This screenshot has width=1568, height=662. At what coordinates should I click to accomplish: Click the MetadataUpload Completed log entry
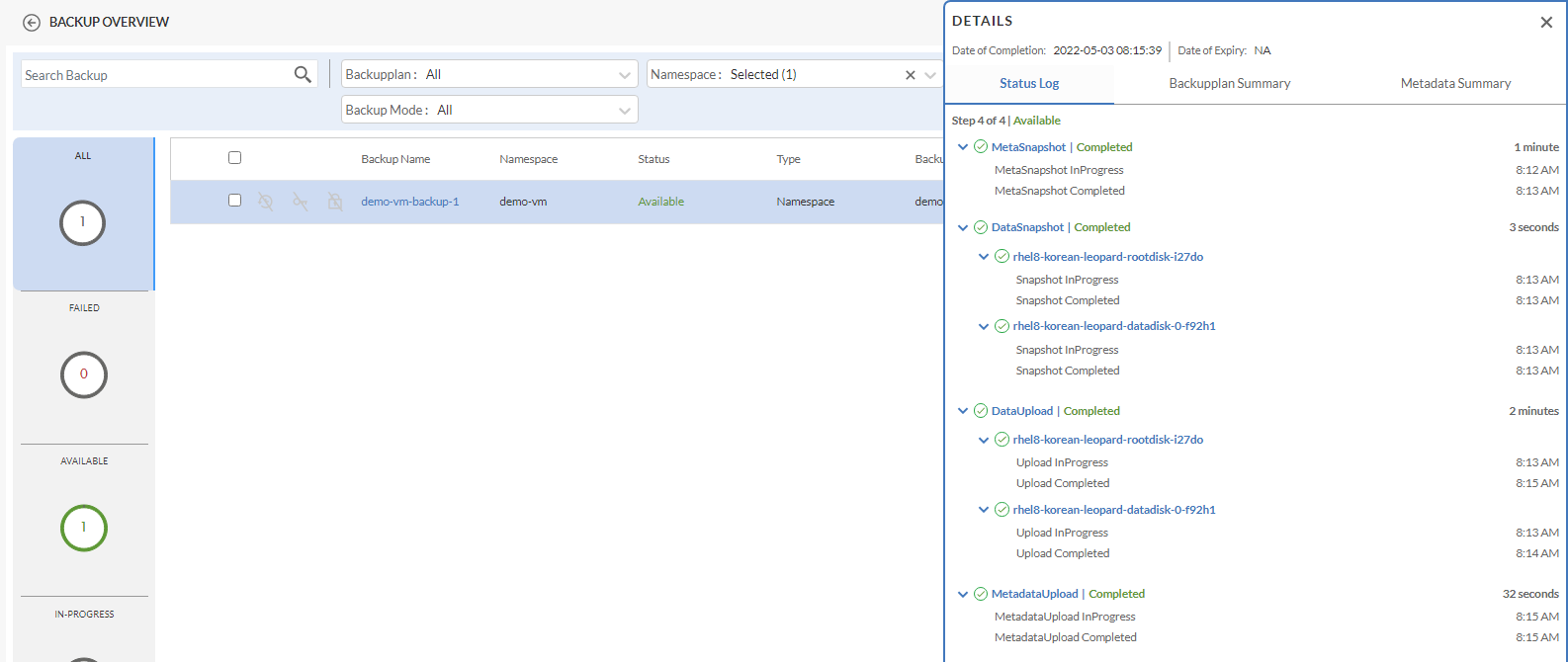(x=1066, y=637)
